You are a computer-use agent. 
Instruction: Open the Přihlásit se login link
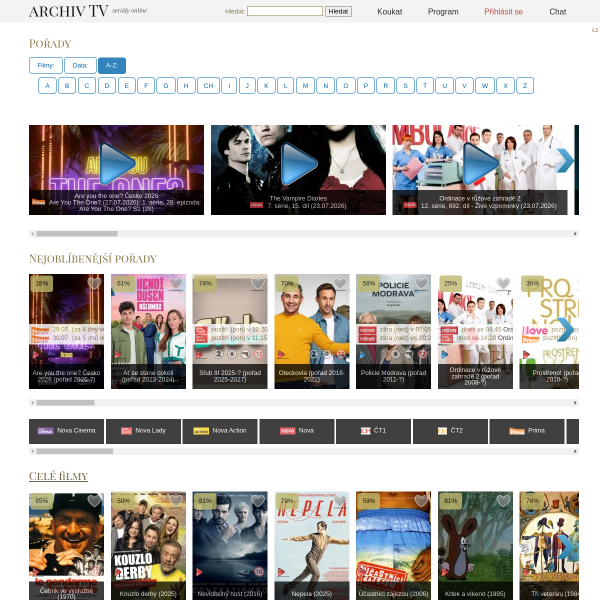click(x=503, y=12)
